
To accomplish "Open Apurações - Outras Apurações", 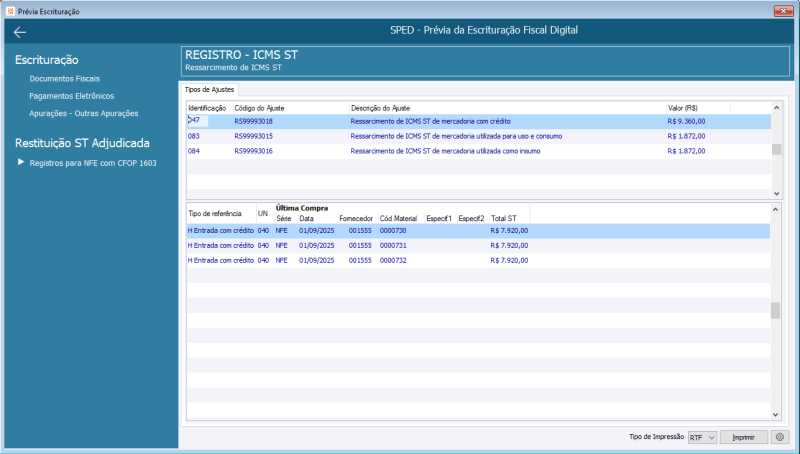I will (x=84, y=113).
